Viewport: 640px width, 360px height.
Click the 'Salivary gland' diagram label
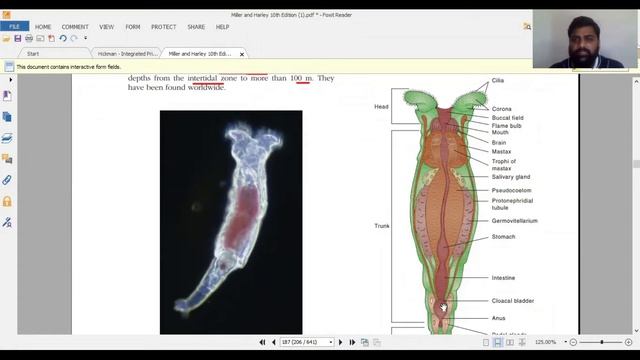511,177
